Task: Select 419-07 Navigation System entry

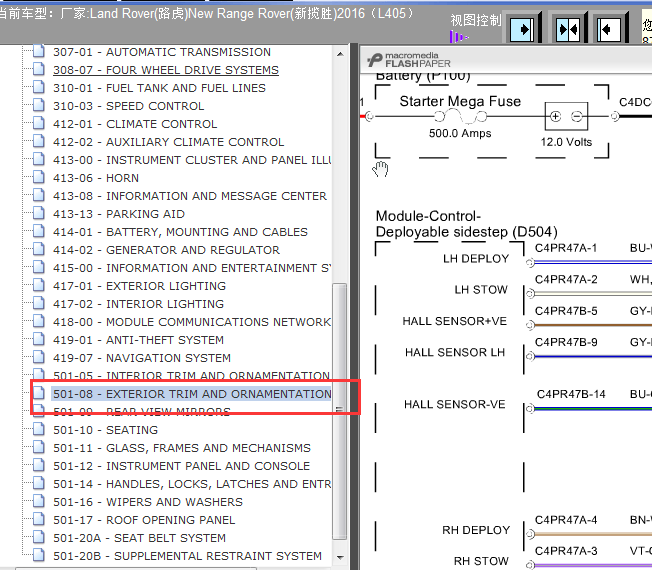Action: coord(142,358)
